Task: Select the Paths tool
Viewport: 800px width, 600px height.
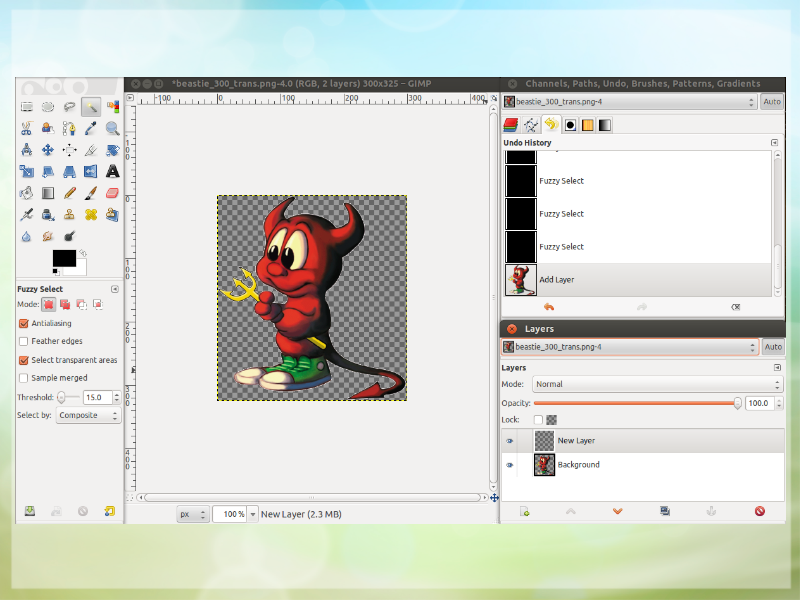Action: (x=69, y=128)
